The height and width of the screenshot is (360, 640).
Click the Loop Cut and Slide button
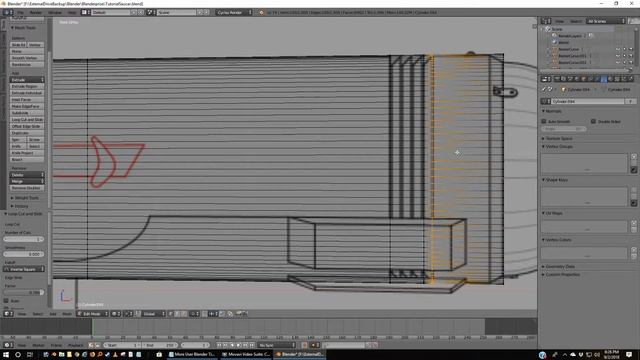pos(27,120)
